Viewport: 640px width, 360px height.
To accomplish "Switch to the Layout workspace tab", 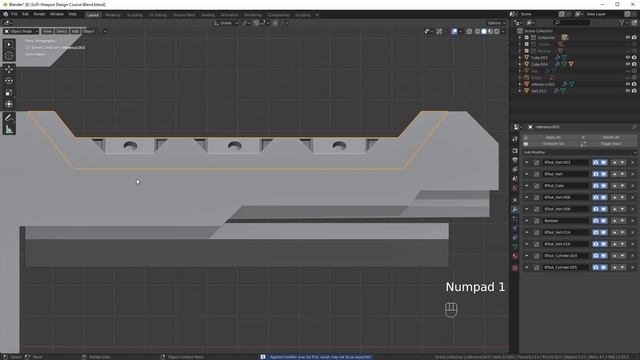I will tap(93, 15).
